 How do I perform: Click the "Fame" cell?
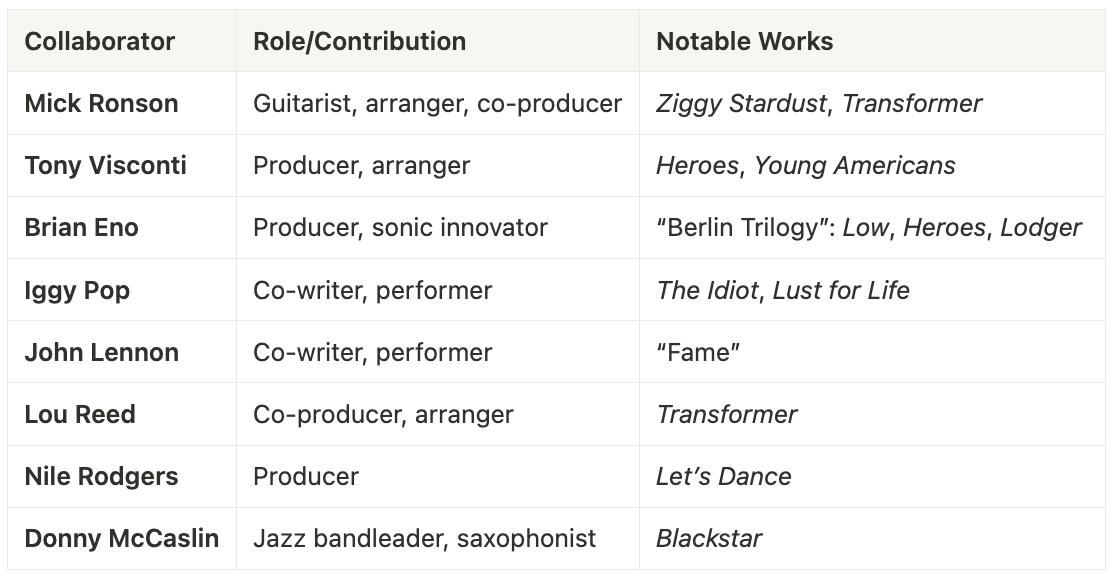click(872, 352)
